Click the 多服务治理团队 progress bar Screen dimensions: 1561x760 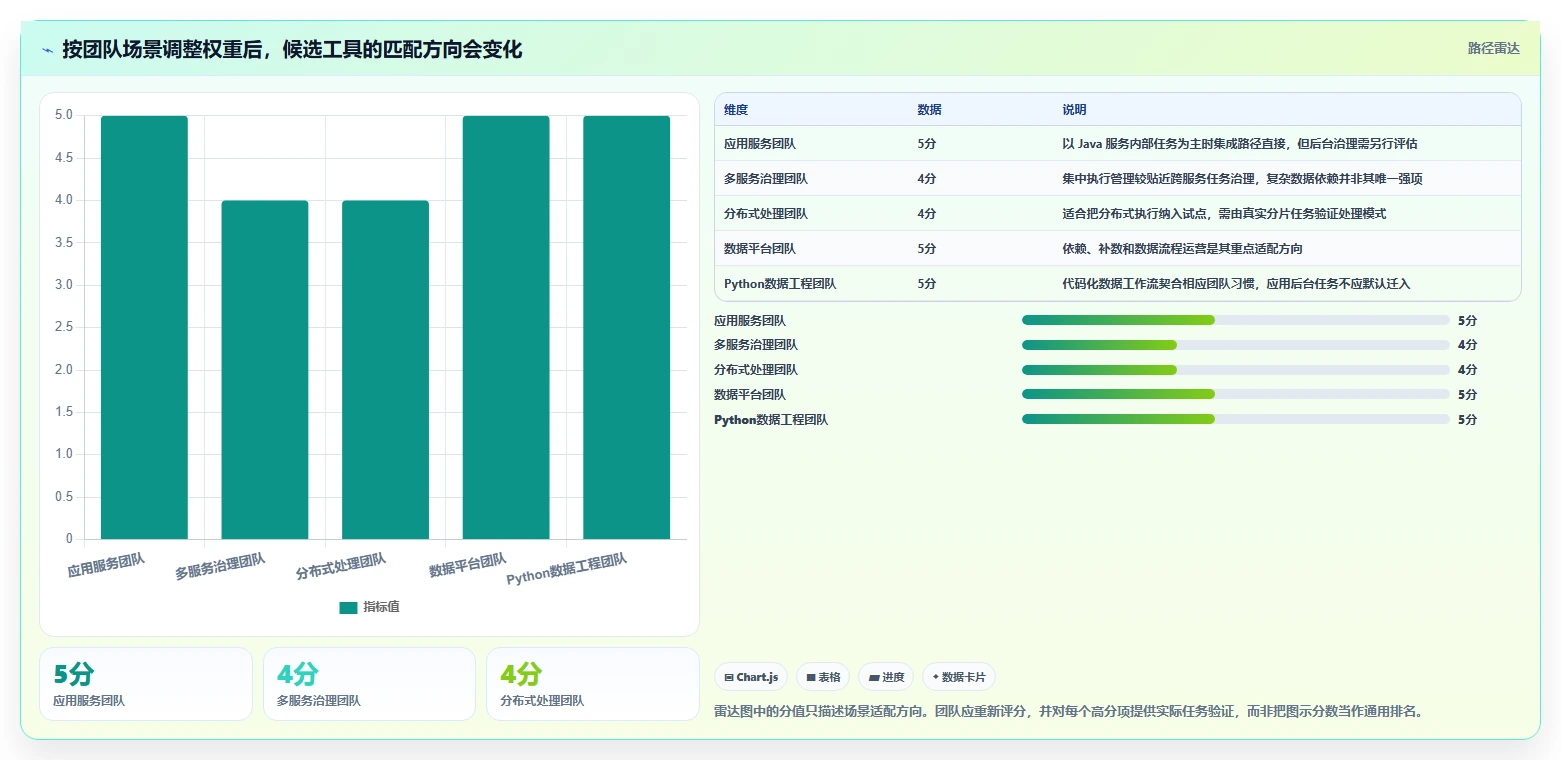(1236, 345)
